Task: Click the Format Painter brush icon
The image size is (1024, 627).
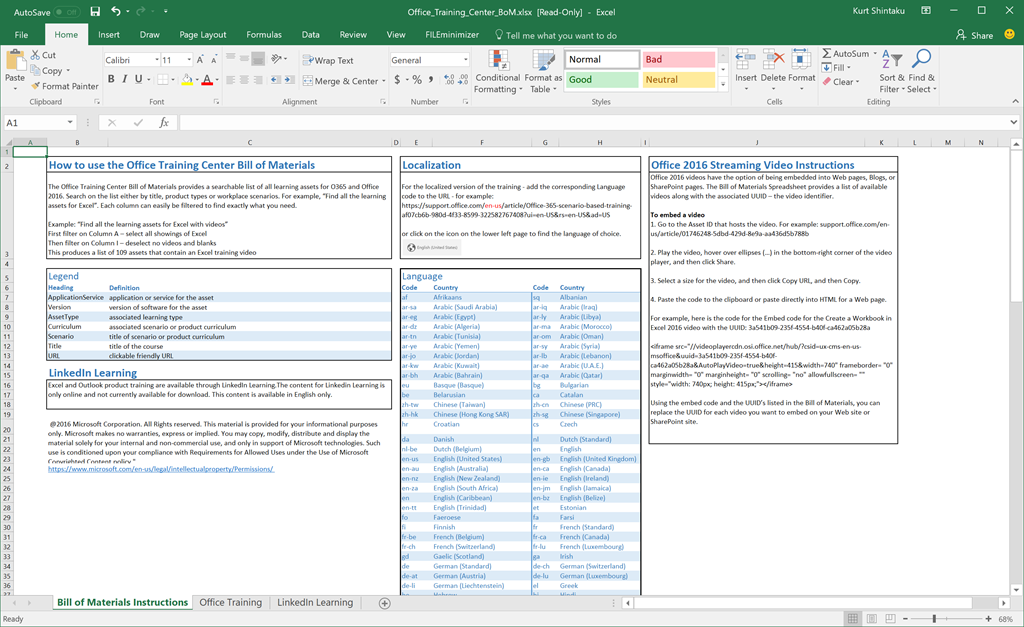Action: pos(34,86)
